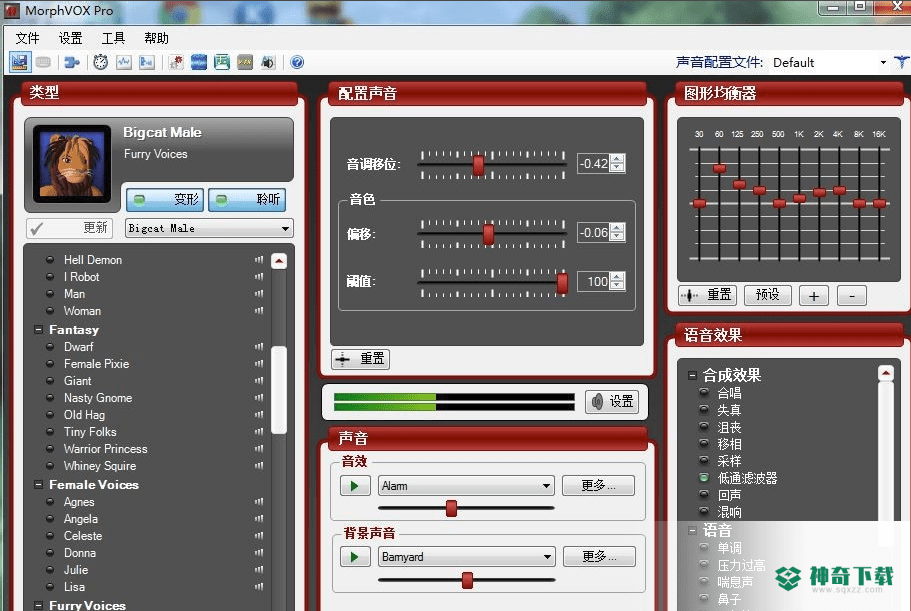Click the equalizer minus button
The width and height of the screenshot is (911, 611).
tap(852, 296)
